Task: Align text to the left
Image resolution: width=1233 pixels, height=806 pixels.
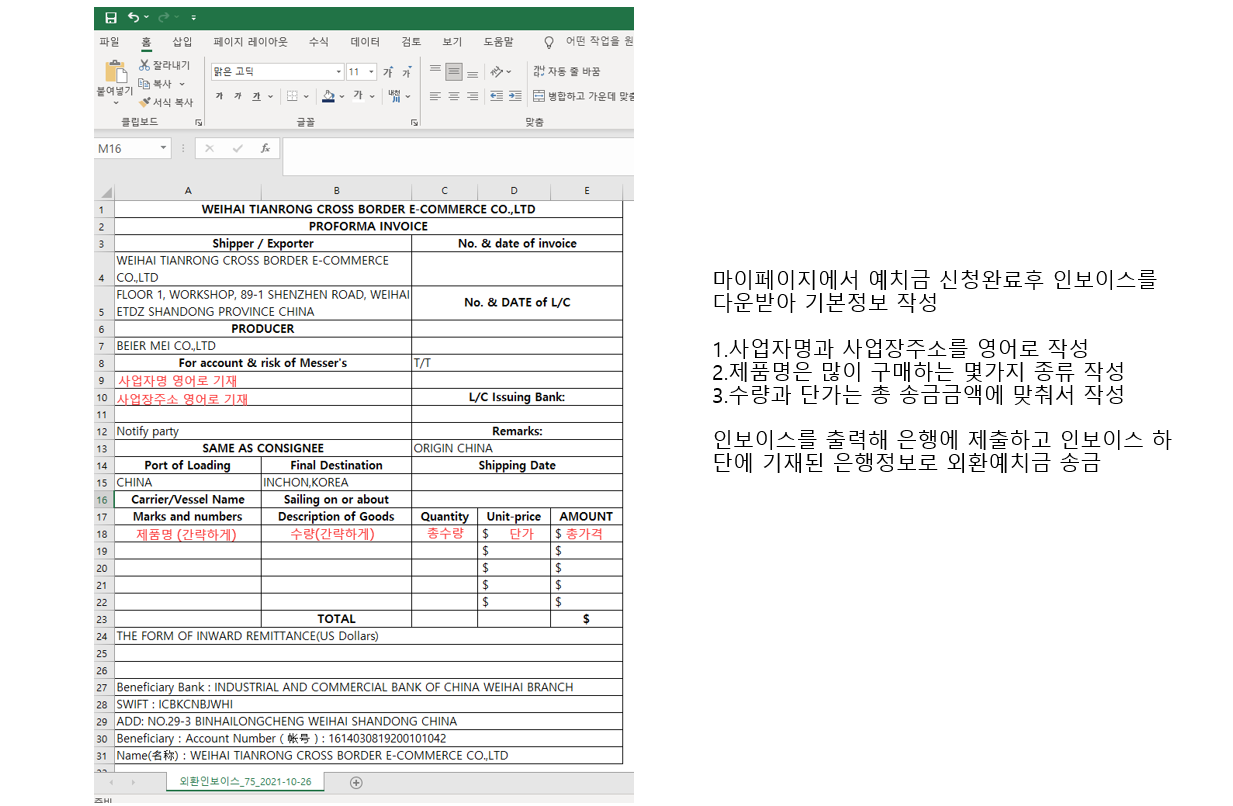Action: coord(435,96)
